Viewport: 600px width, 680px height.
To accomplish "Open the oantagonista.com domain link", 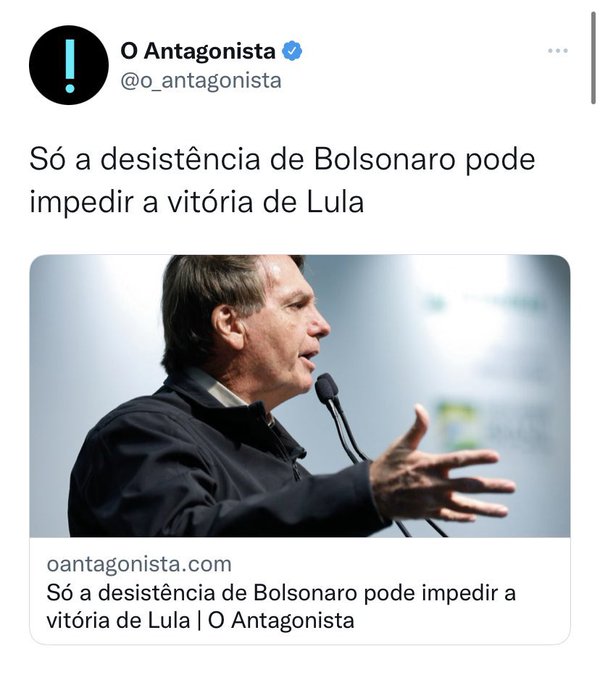I will [x=139, y=564].
